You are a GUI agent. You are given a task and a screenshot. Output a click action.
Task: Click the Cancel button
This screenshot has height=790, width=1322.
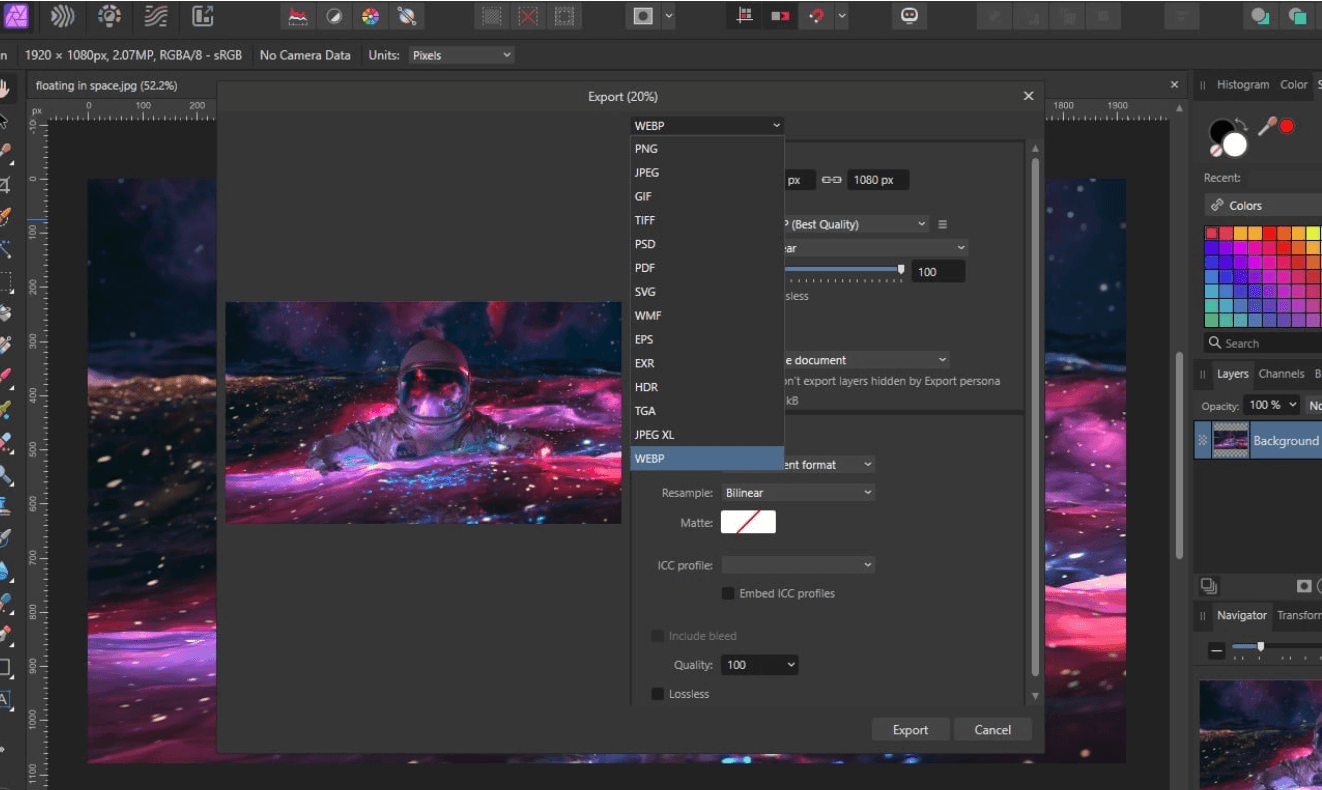(x=992, y=730)
